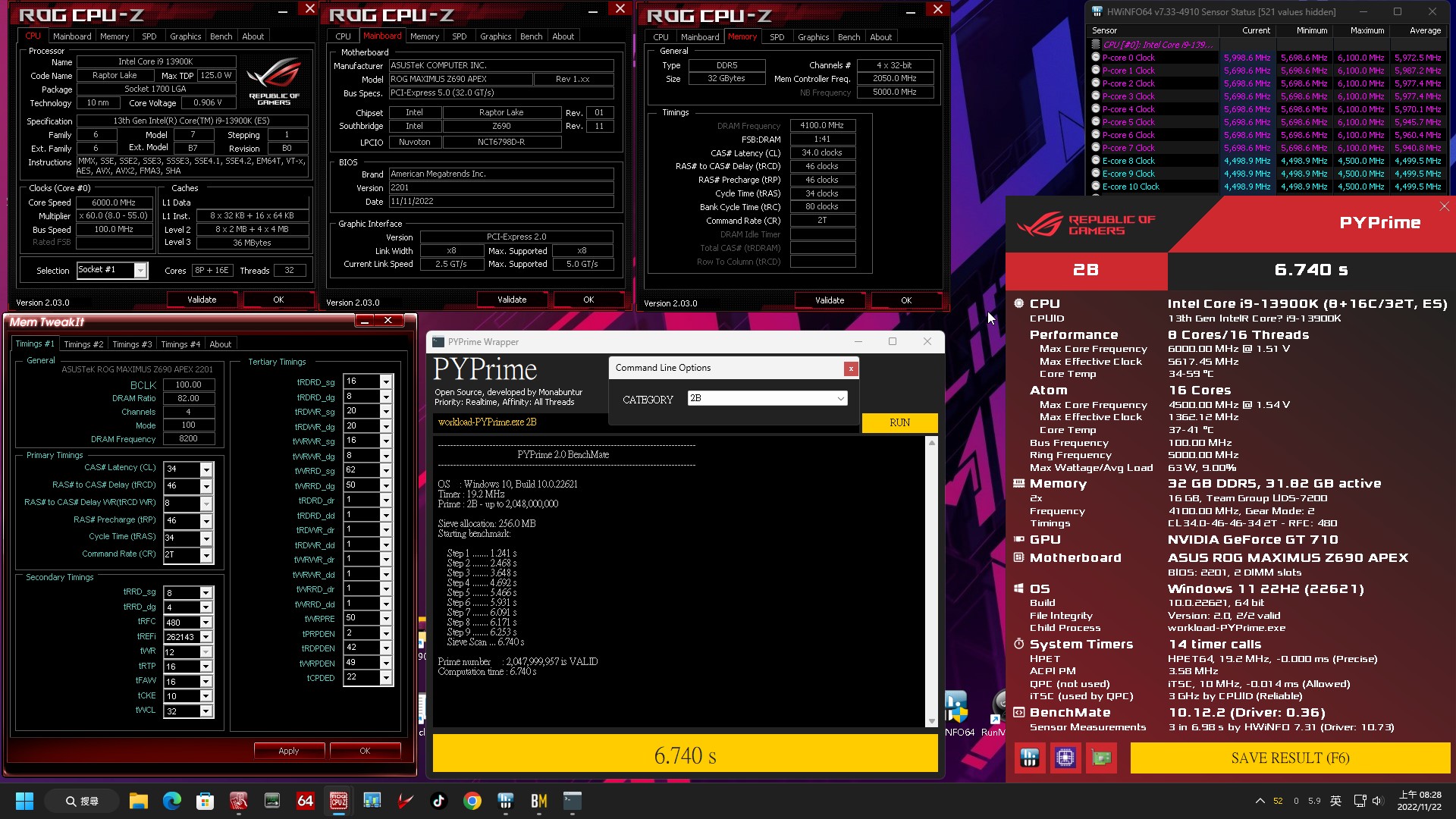Expand CAS# Latency (CL) dropdown
The height and width of the screenshot is (819, 1456).
tap(206, 469)
